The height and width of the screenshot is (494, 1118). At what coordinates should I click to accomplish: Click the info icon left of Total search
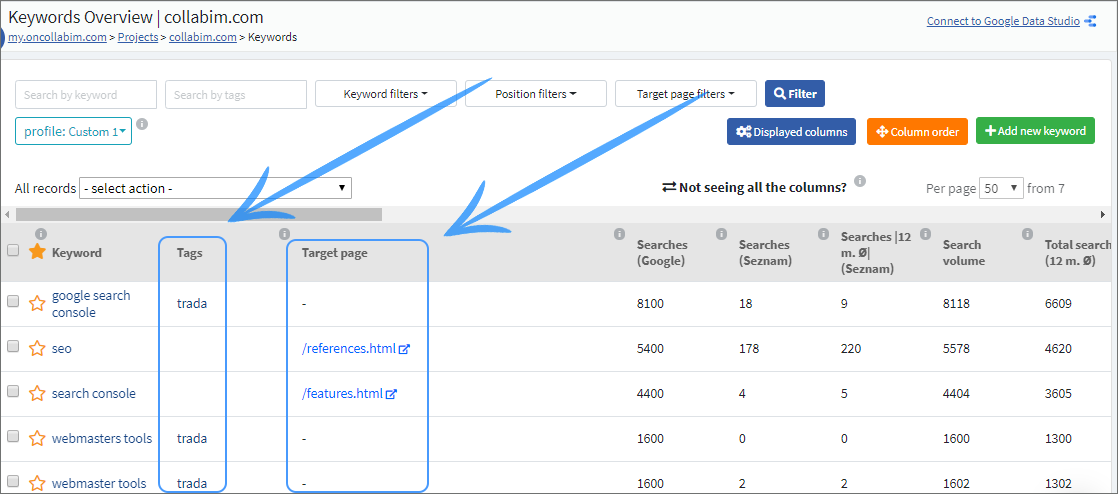coord(1027,233)
